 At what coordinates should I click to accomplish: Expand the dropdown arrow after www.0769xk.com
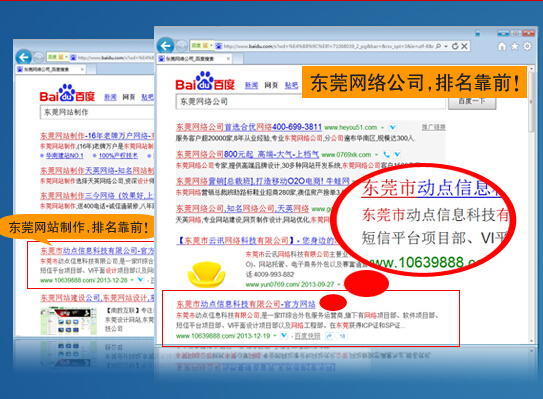376,154
